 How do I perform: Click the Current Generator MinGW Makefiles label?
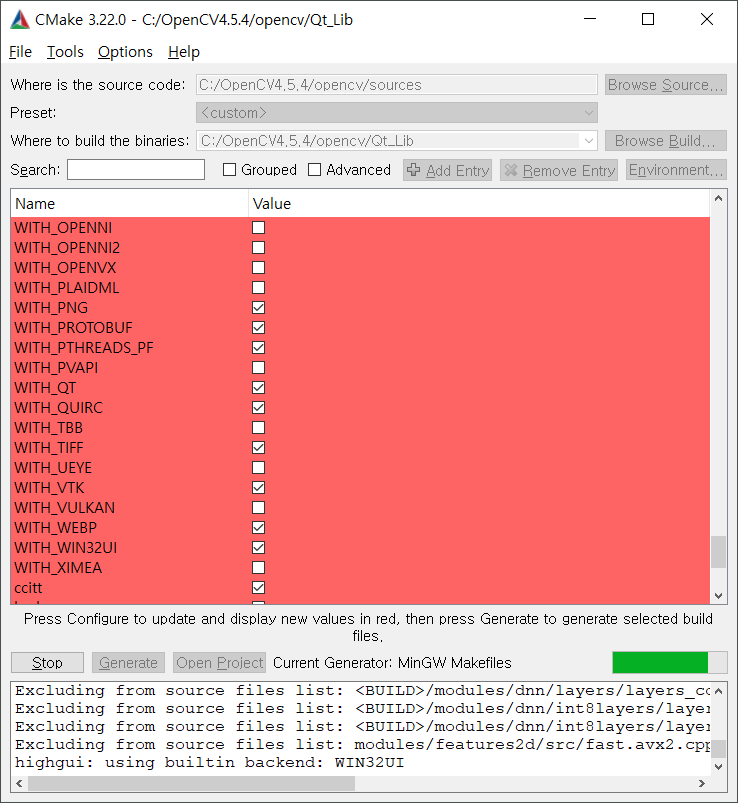392,663
